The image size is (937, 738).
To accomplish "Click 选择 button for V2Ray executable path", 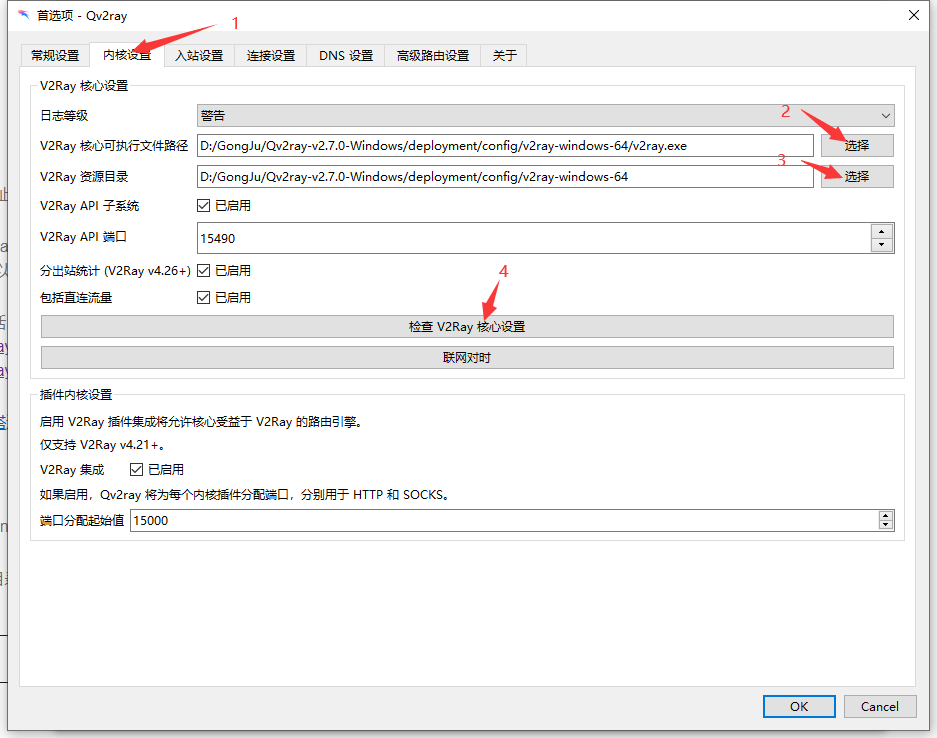I will [857, 145].
